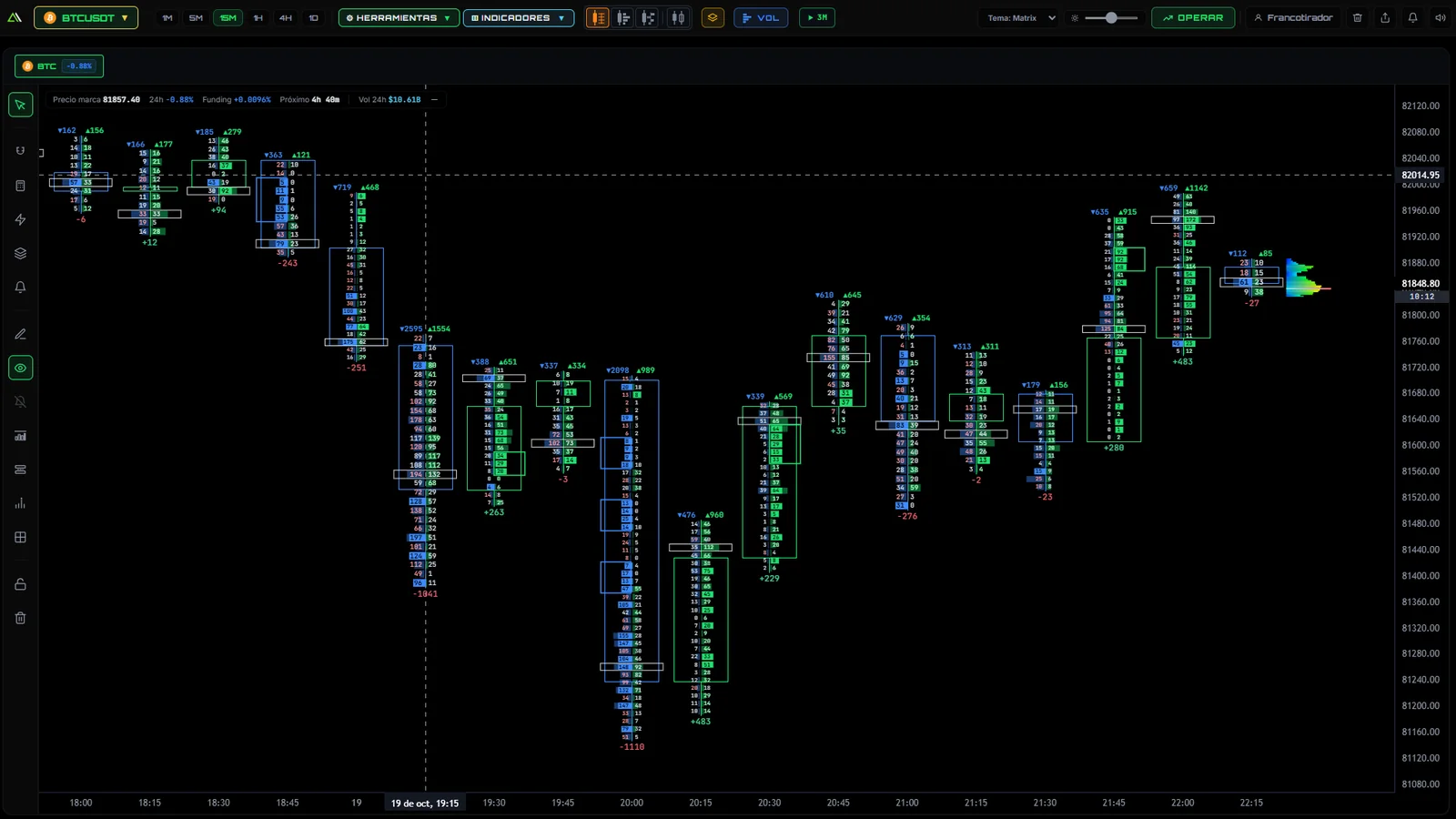This screenshot has height=819, width=1456.
Task: Expand the INDICADORES dropdown
Action: (x=519, y=17)
